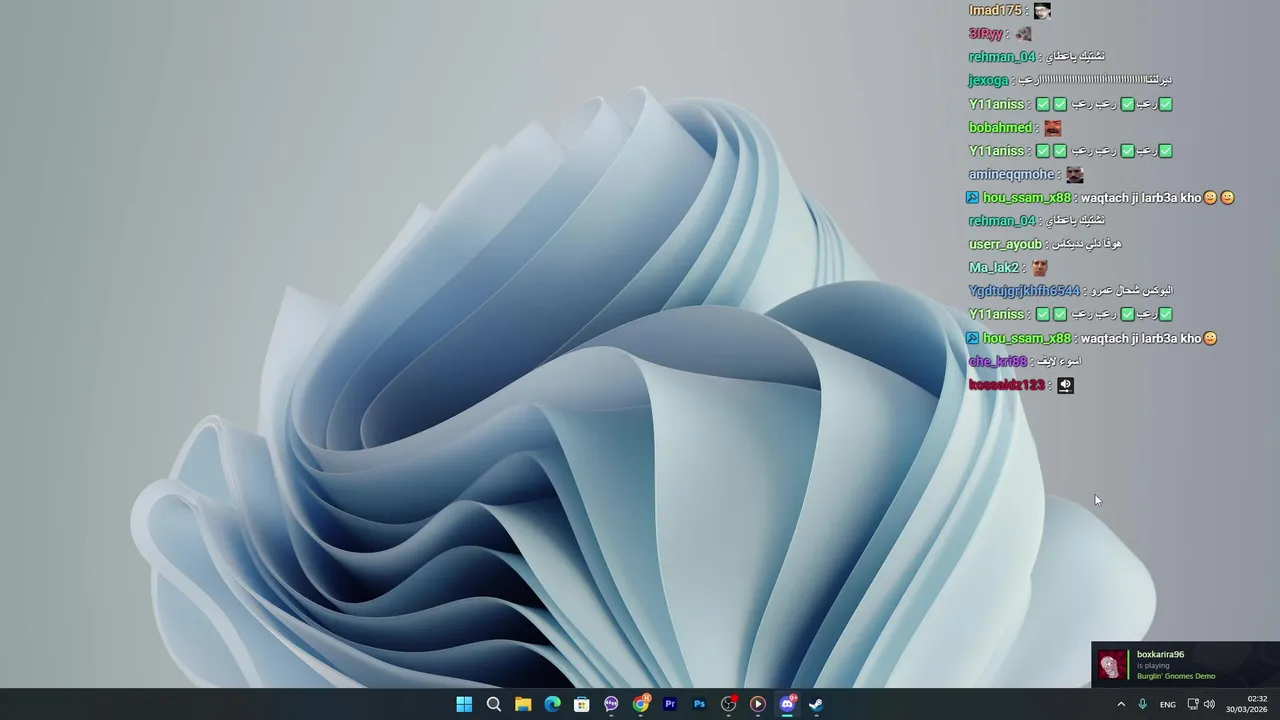This screenshot has height=720, width=1280.
Task: Open File Explorer from taskbar
Action: coord(523,704)
